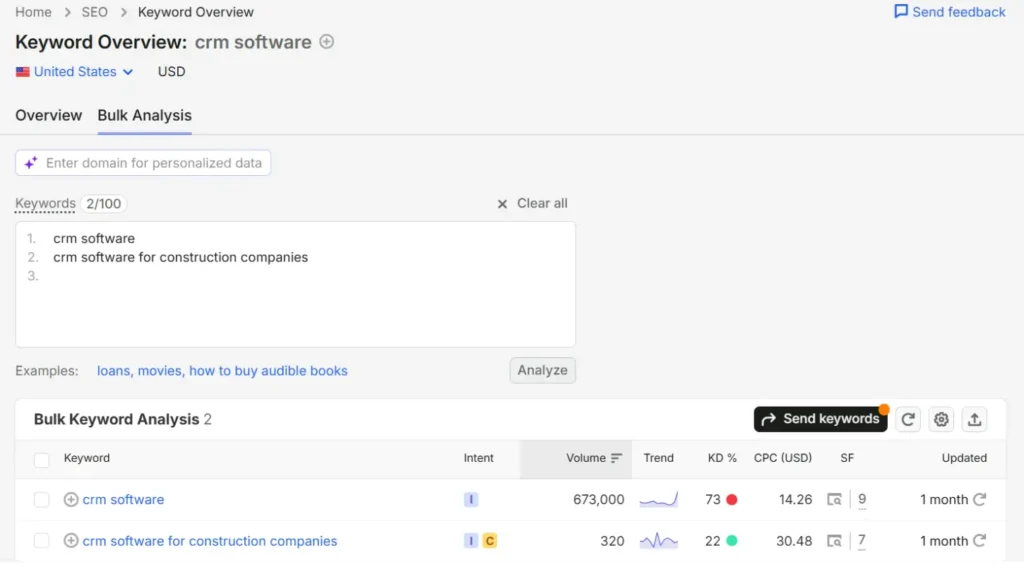Click SF value 7 in construction companies row
1024x572 pixels.
click(x=862, y=541)
